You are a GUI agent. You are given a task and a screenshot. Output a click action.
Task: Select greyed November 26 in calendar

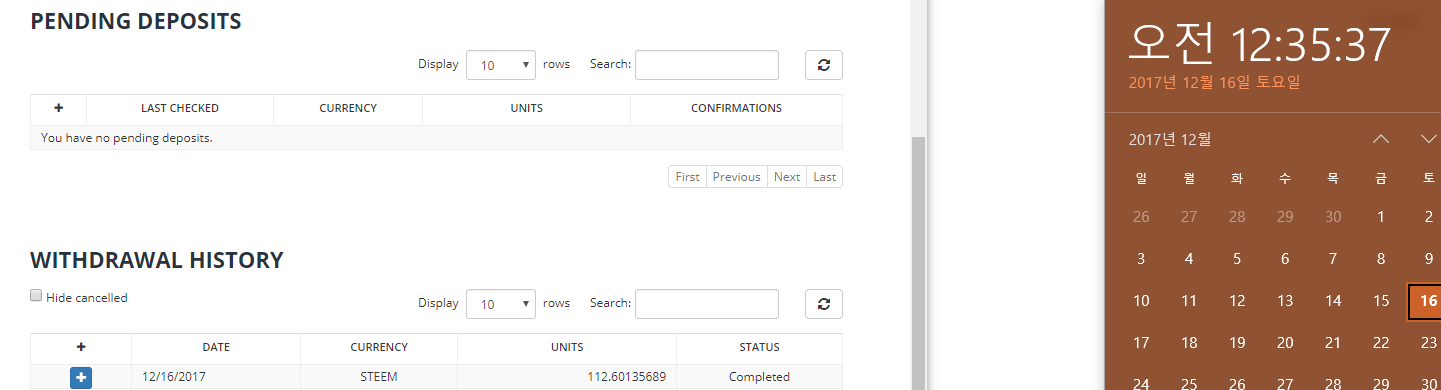pyautogui.click(x=1141, y=217)
